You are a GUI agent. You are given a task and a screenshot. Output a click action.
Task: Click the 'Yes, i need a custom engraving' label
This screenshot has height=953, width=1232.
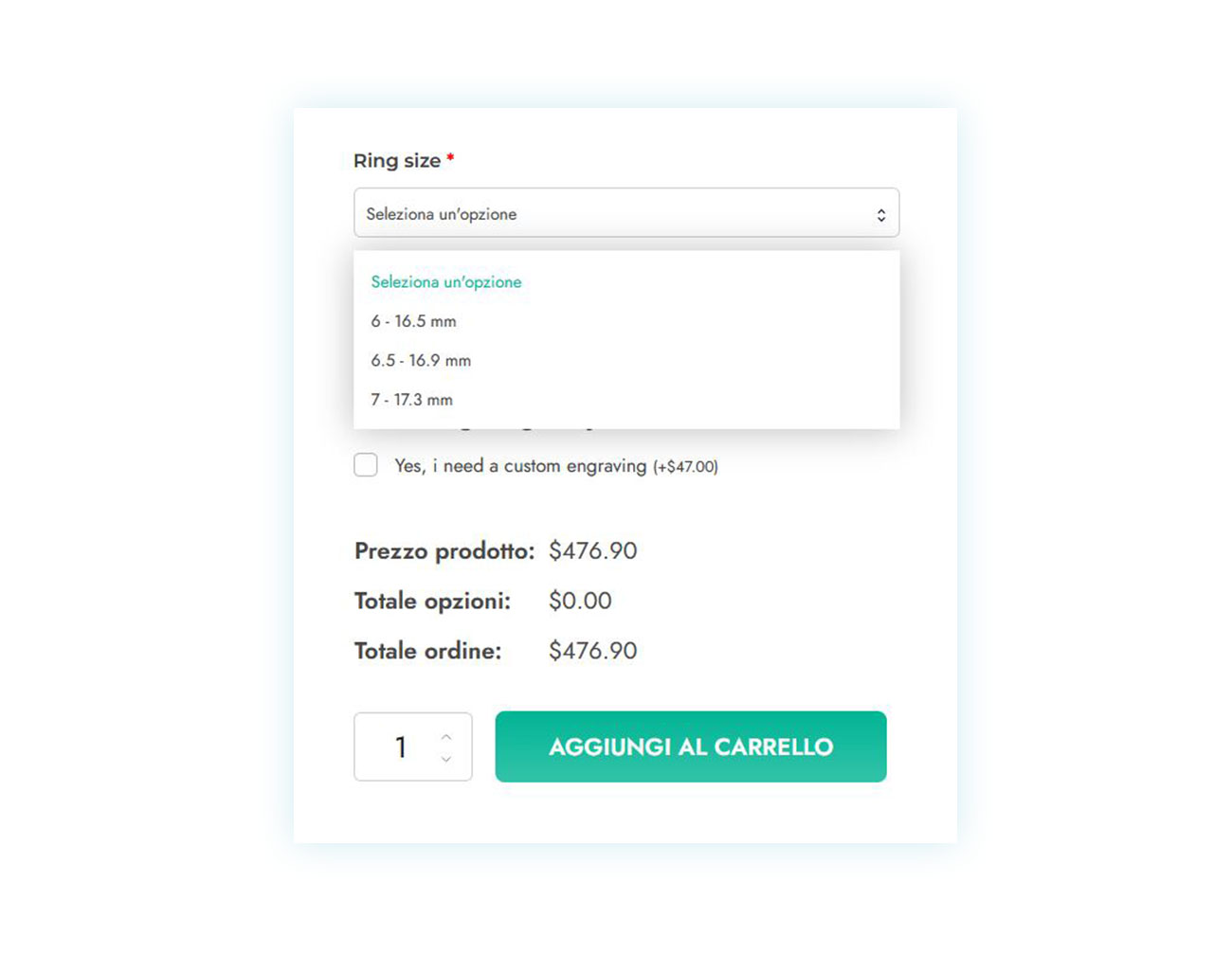tap(520, 466)
